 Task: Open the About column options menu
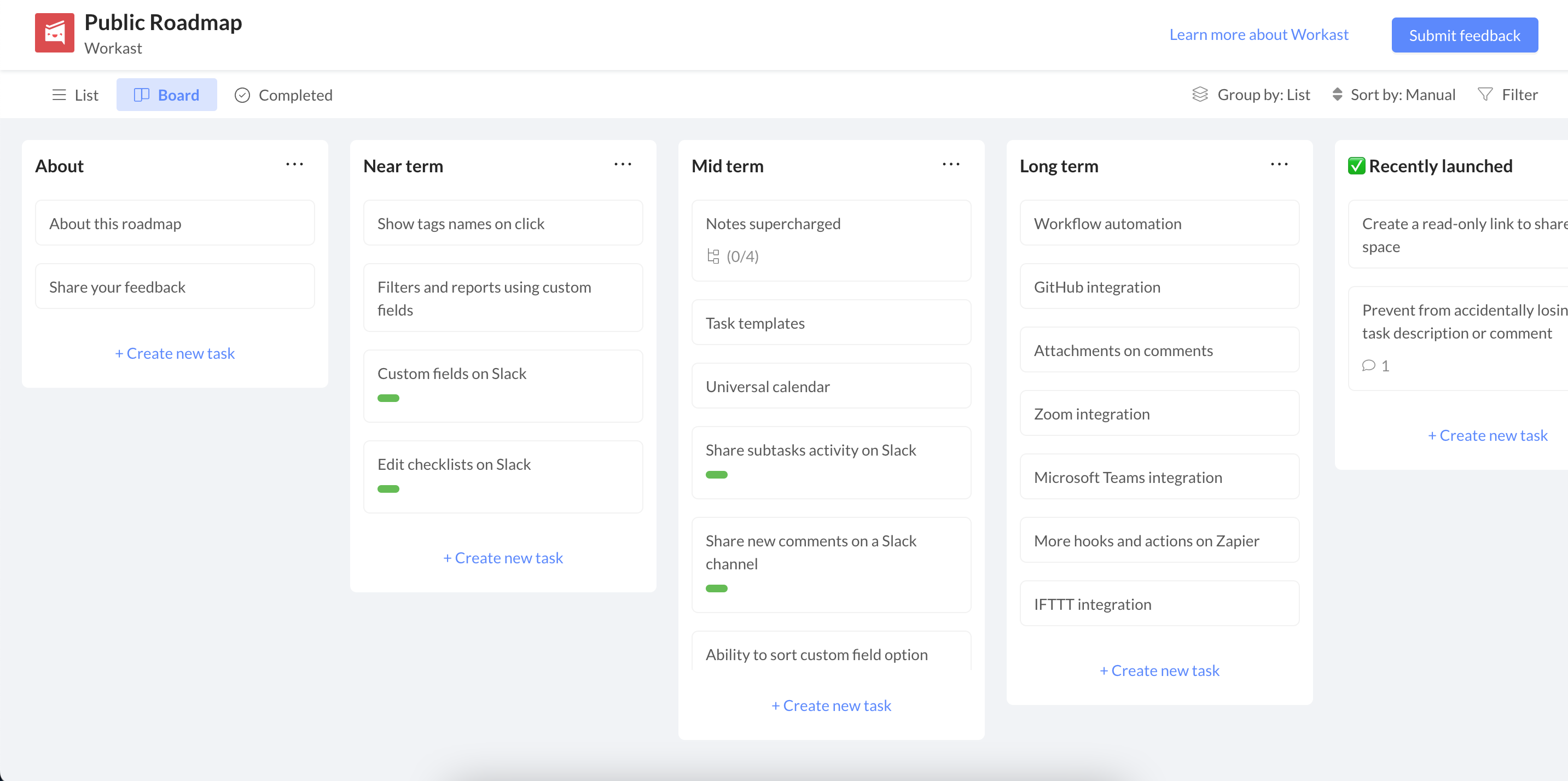click(x=294, y=164)
